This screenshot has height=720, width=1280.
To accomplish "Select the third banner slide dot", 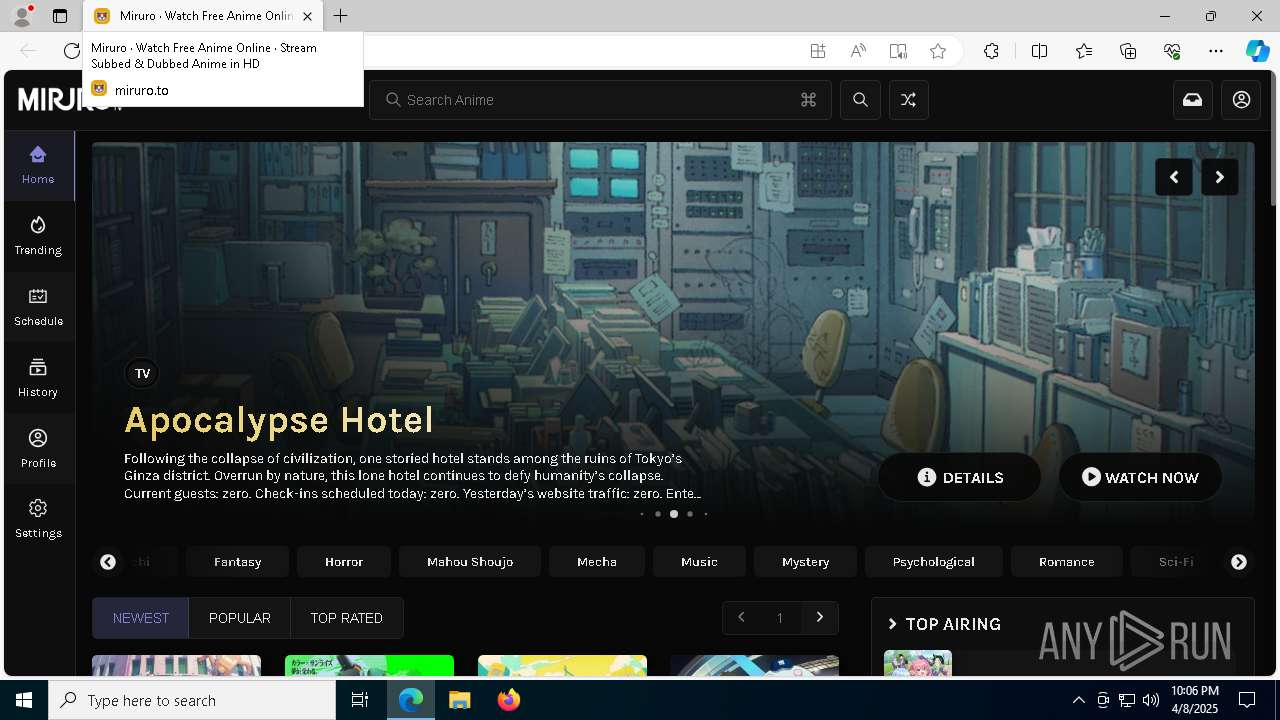I will click(x=674, y=514).
